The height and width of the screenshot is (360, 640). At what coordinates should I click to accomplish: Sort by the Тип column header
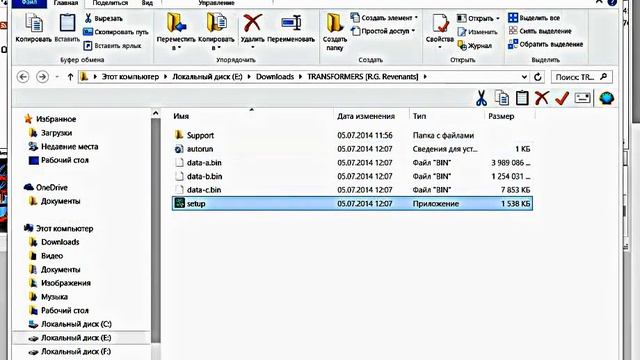pos(419,116)
